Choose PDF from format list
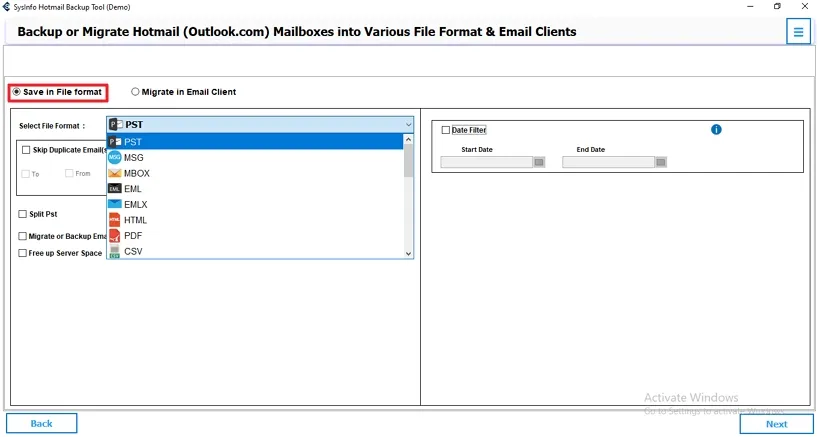Image resolution: width=820 pixels, height=437 pixels. tap(255, 236)
